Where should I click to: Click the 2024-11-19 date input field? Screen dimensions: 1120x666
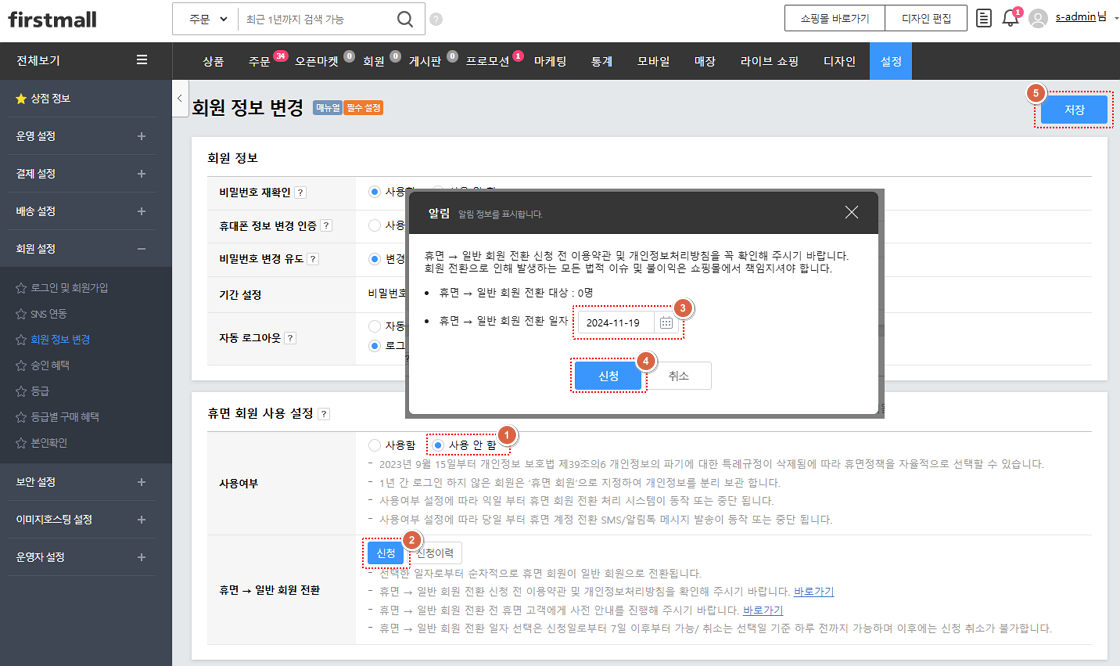[614, 323]
